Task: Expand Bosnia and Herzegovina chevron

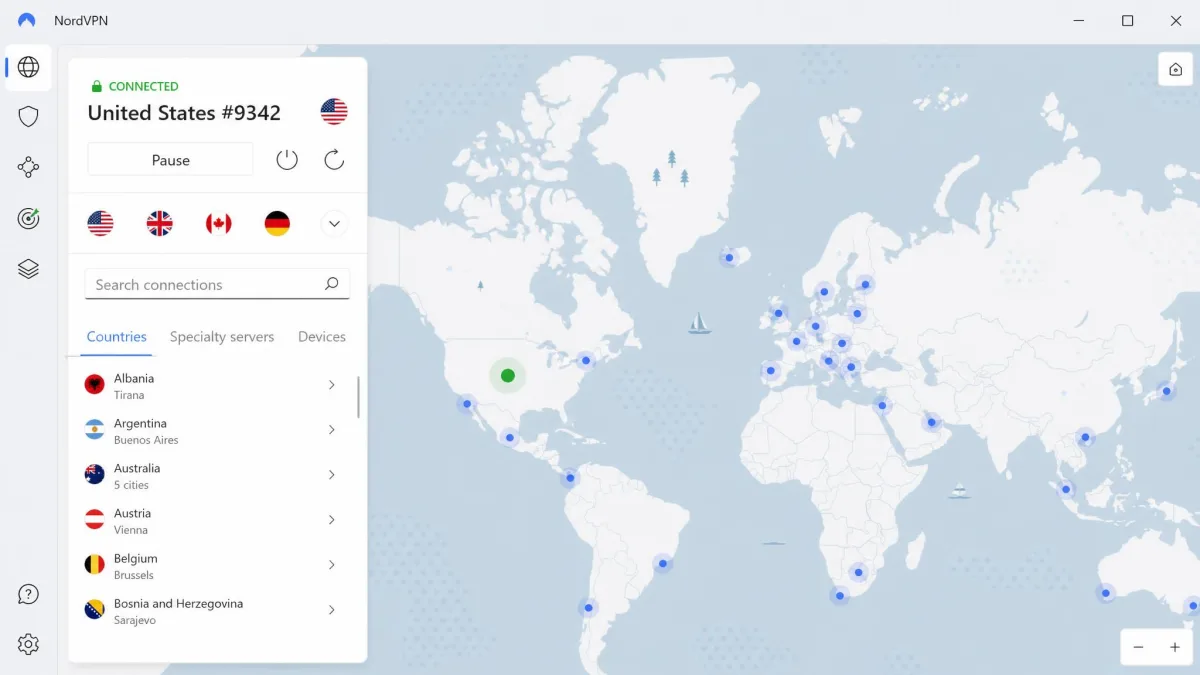Action: pos(331,610)
